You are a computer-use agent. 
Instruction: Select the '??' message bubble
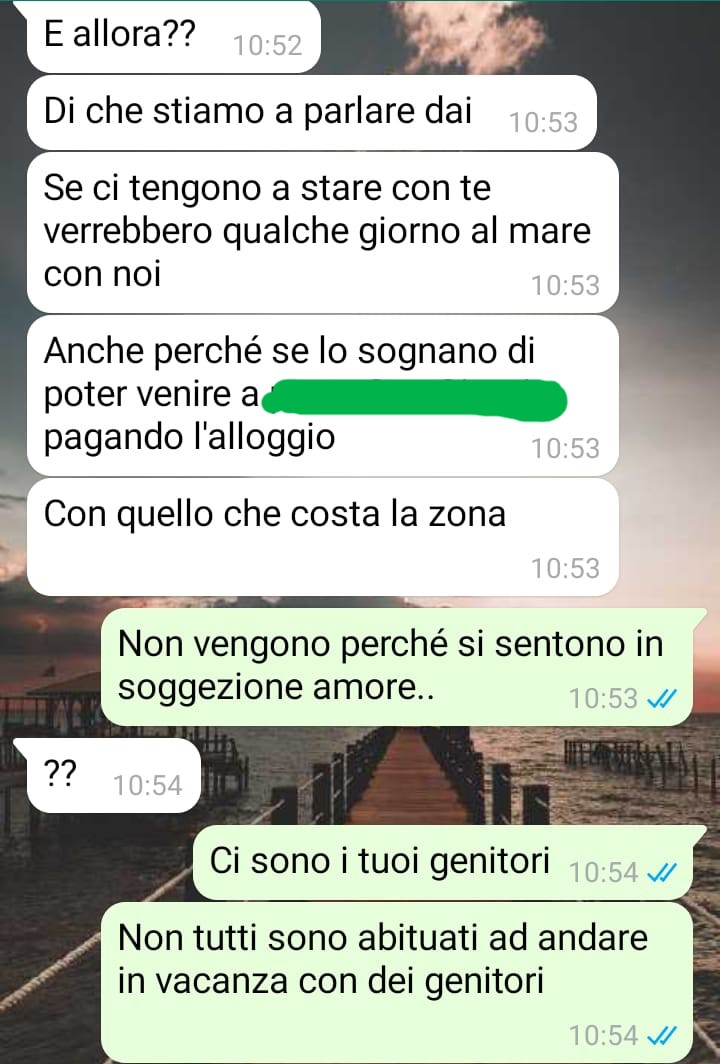coord(107,776)
